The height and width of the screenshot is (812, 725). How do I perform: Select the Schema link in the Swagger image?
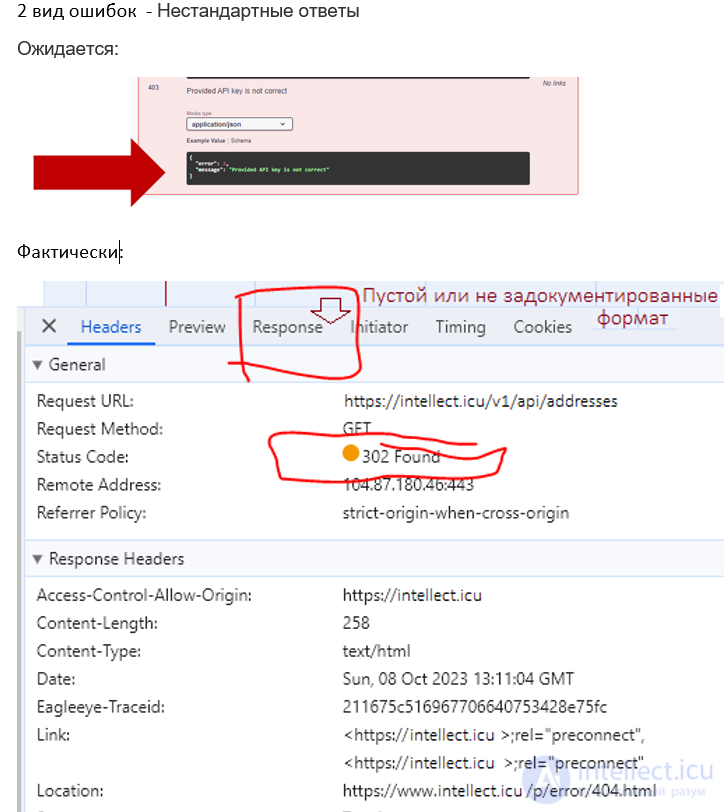(x=241, y=140)
